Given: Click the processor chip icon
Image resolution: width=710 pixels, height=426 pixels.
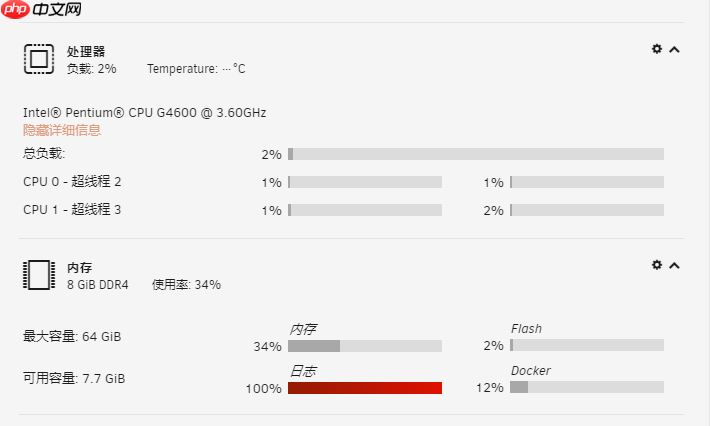Looking at the screenshot, I should (x=39, y=60).
